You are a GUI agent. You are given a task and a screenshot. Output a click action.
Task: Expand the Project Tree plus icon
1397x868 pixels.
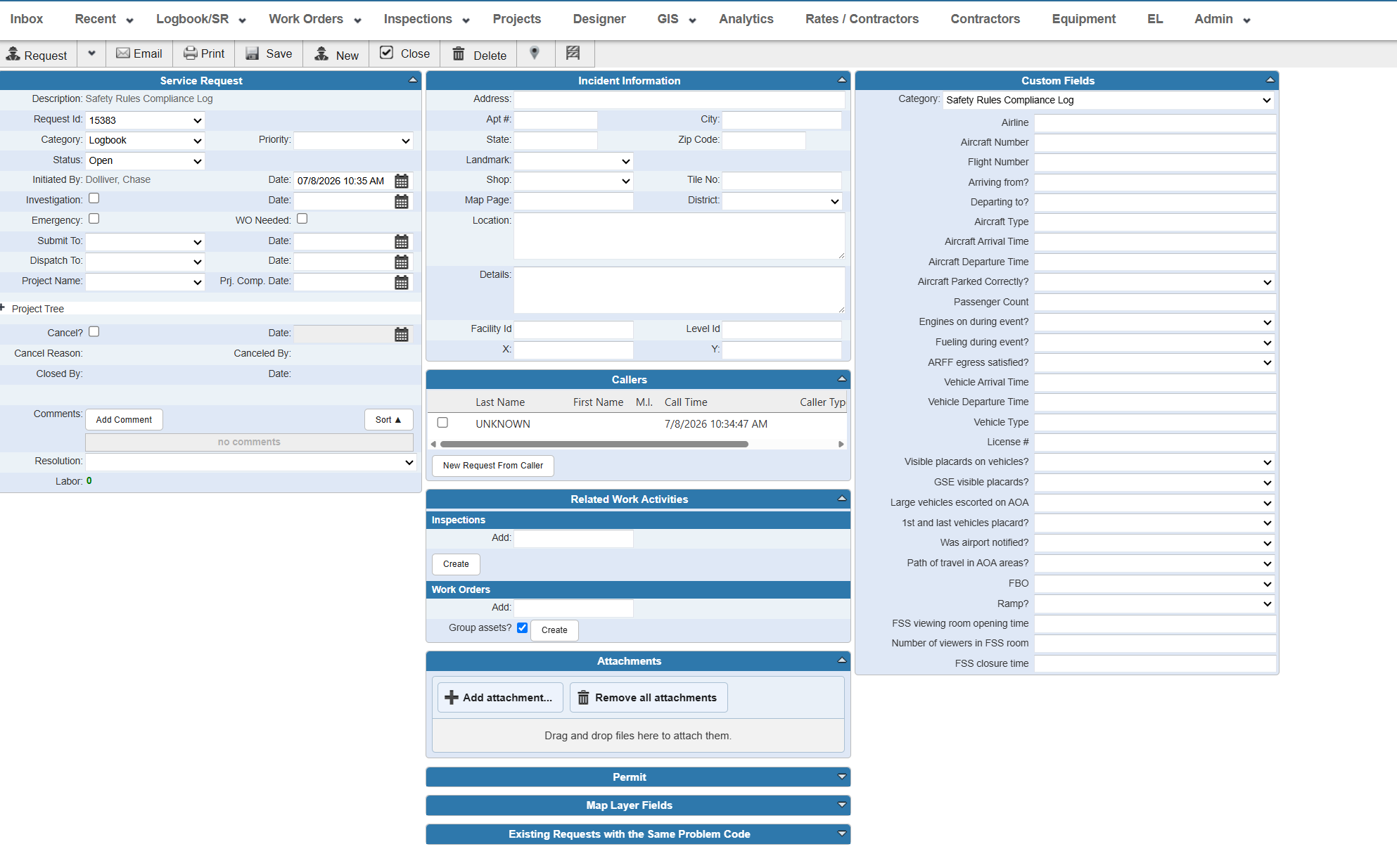(3, 308)
